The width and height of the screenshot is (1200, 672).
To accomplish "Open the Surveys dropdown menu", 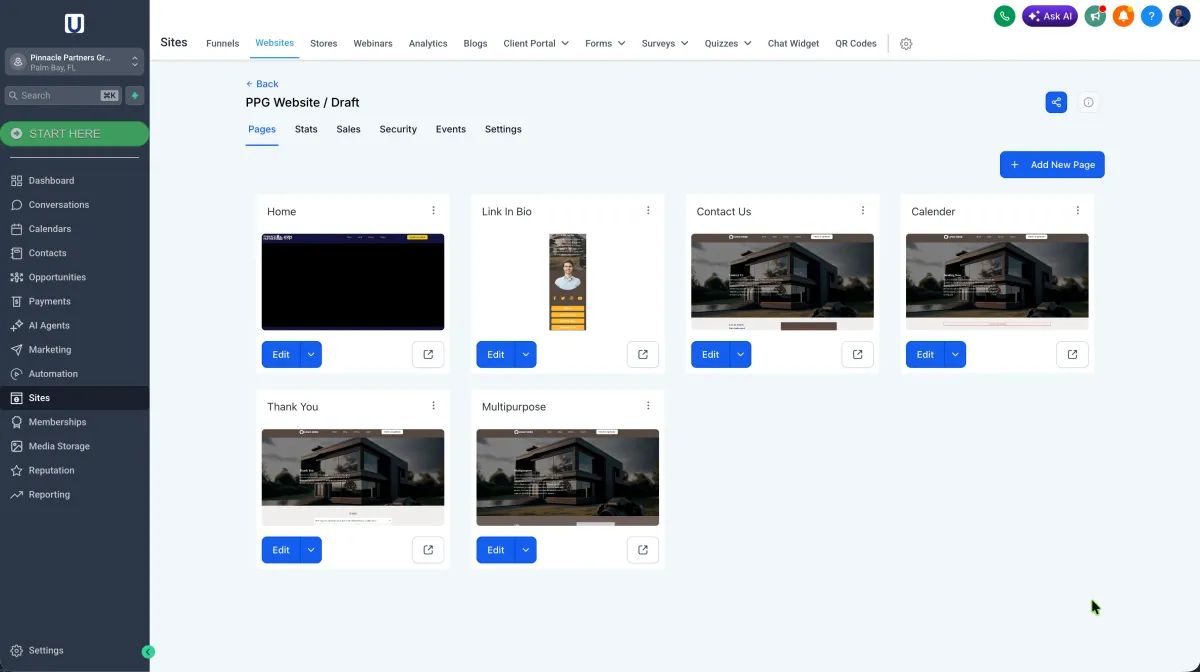I will [665, 44].
